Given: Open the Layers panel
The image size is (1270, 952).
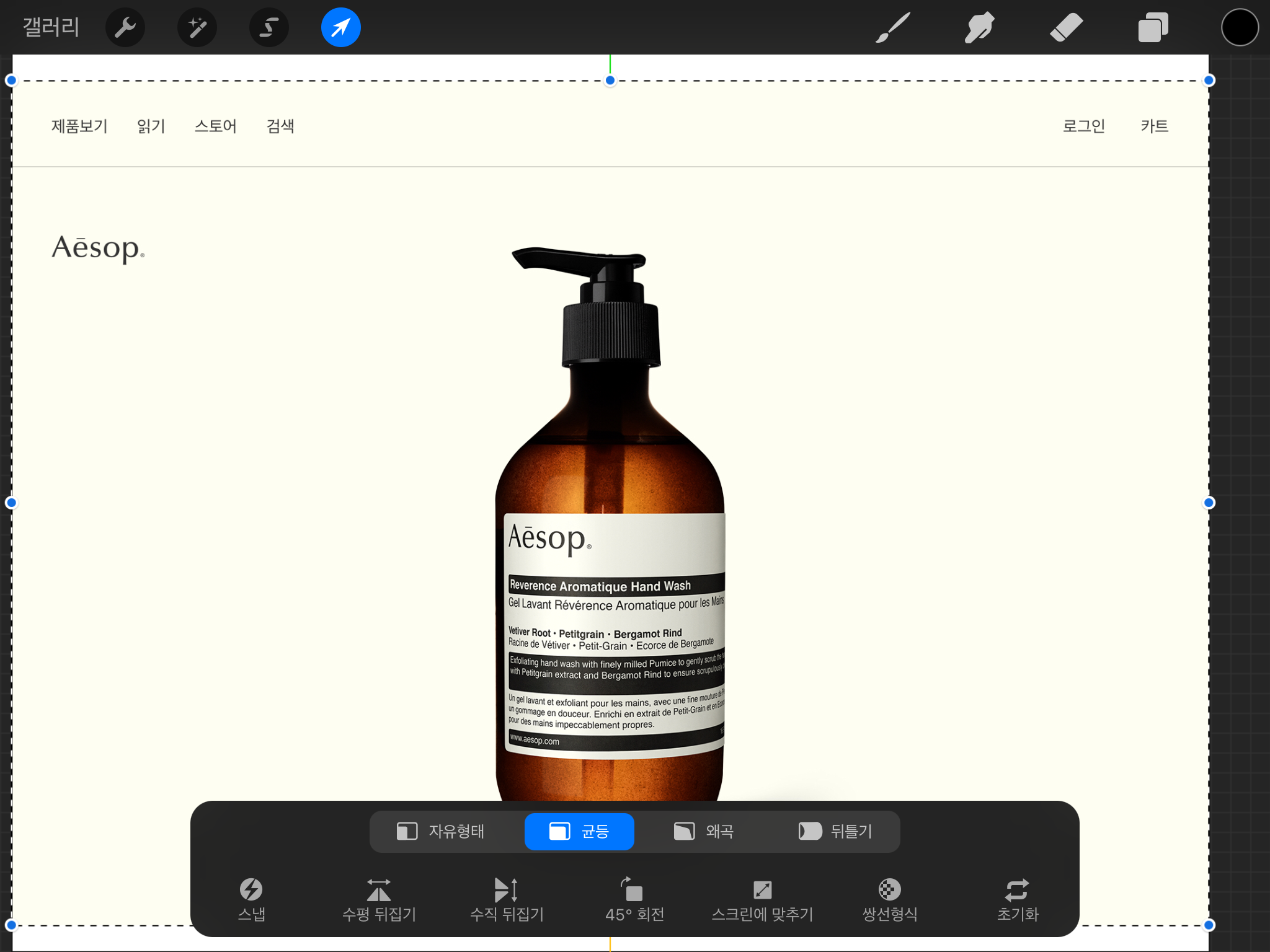Looking at the screenshot, I should coord(1153,27).
